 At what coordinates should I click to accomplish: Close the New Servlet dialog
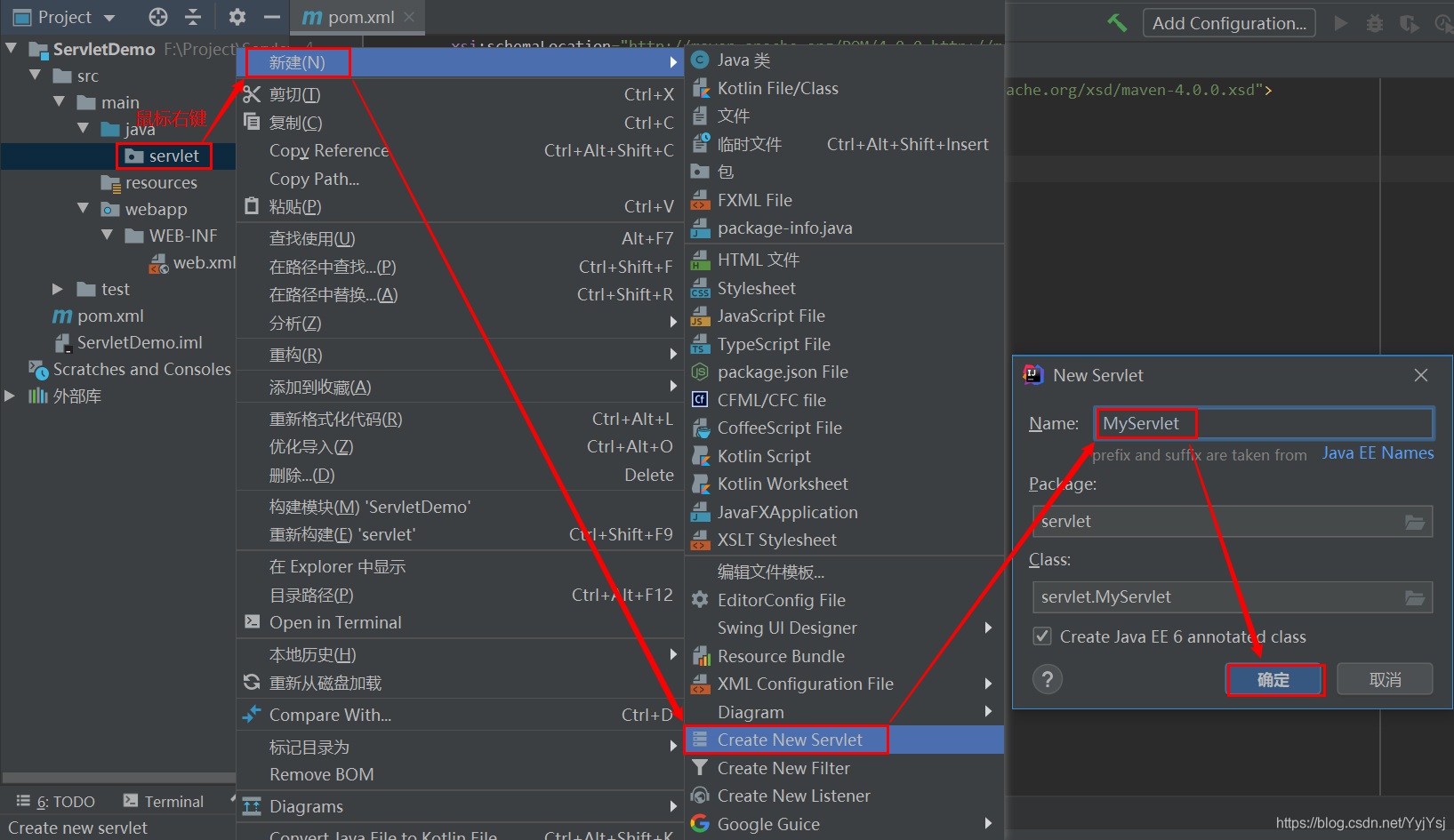(x=1421, y=375)
